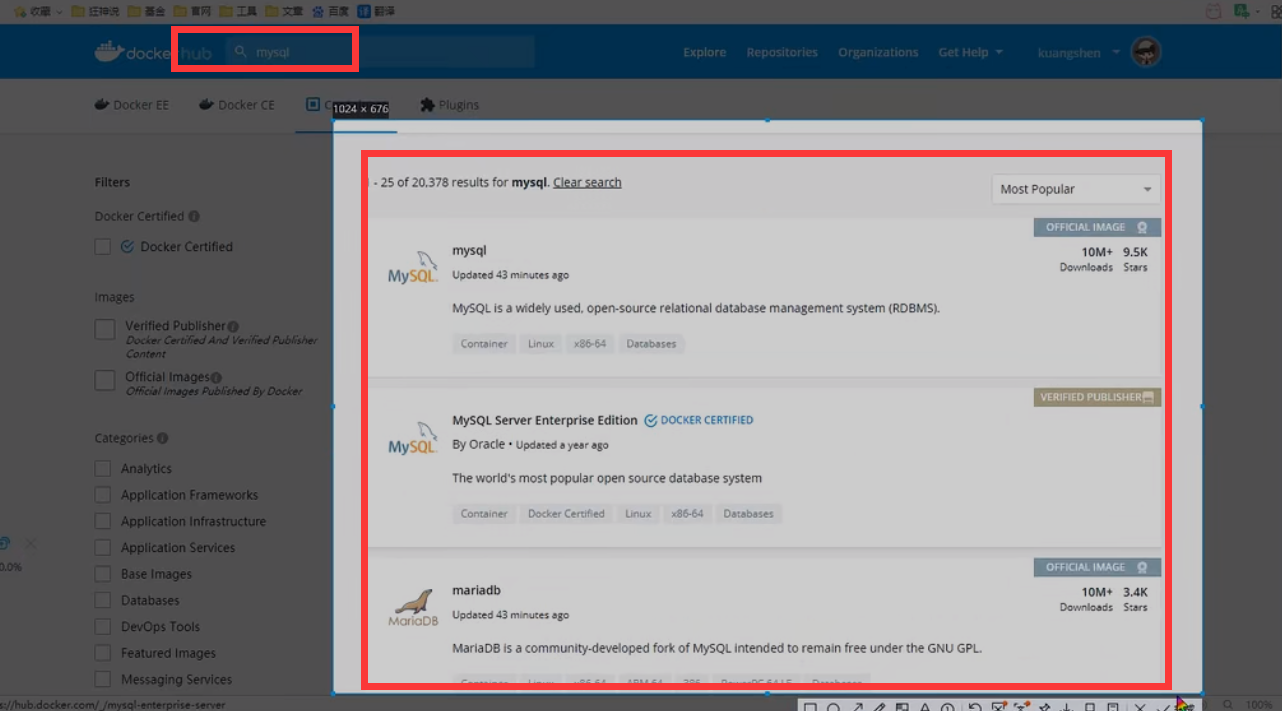Switch to the Plugins tab

(x=449, y=104)
